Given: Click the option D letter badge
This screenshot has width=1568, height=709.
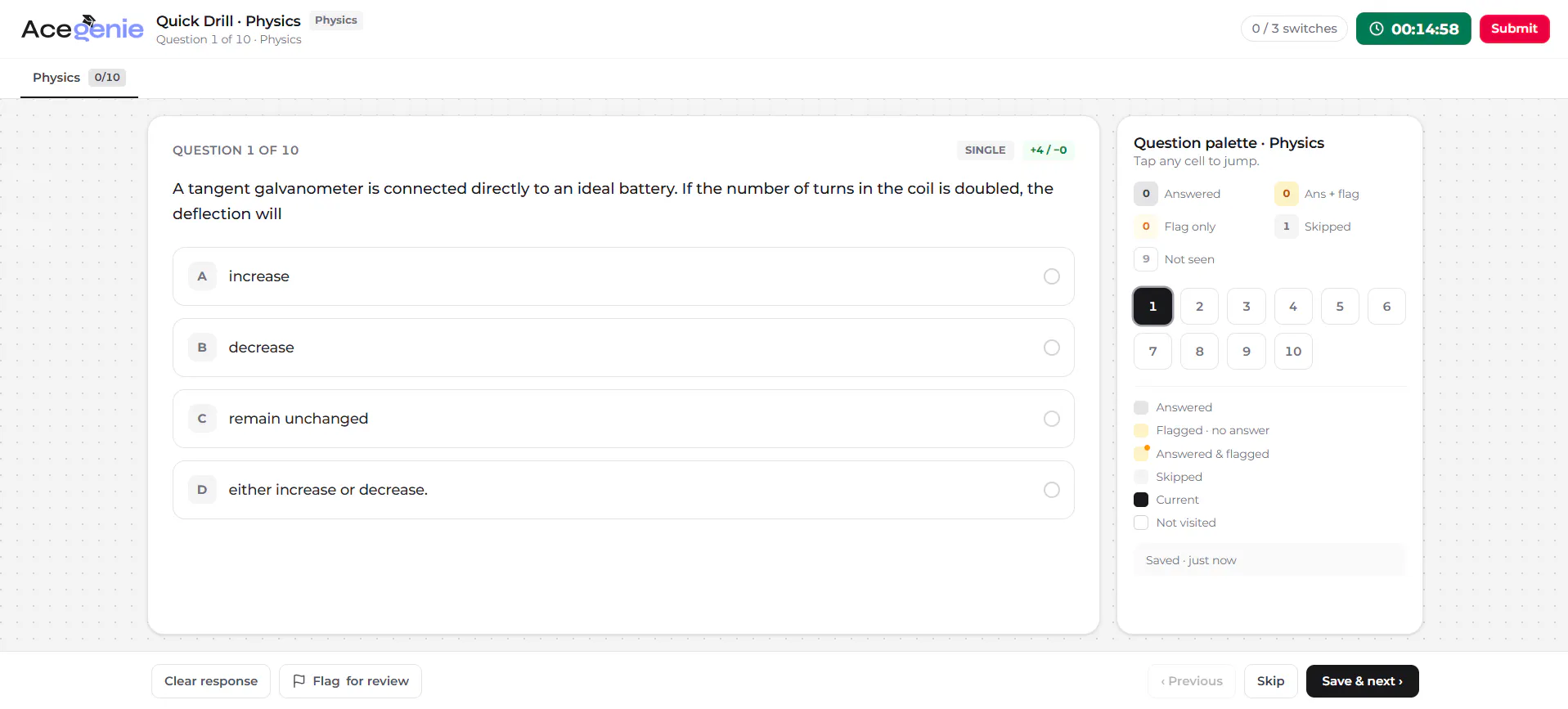Looking at the screenshot, I should (x=202, y=490).
